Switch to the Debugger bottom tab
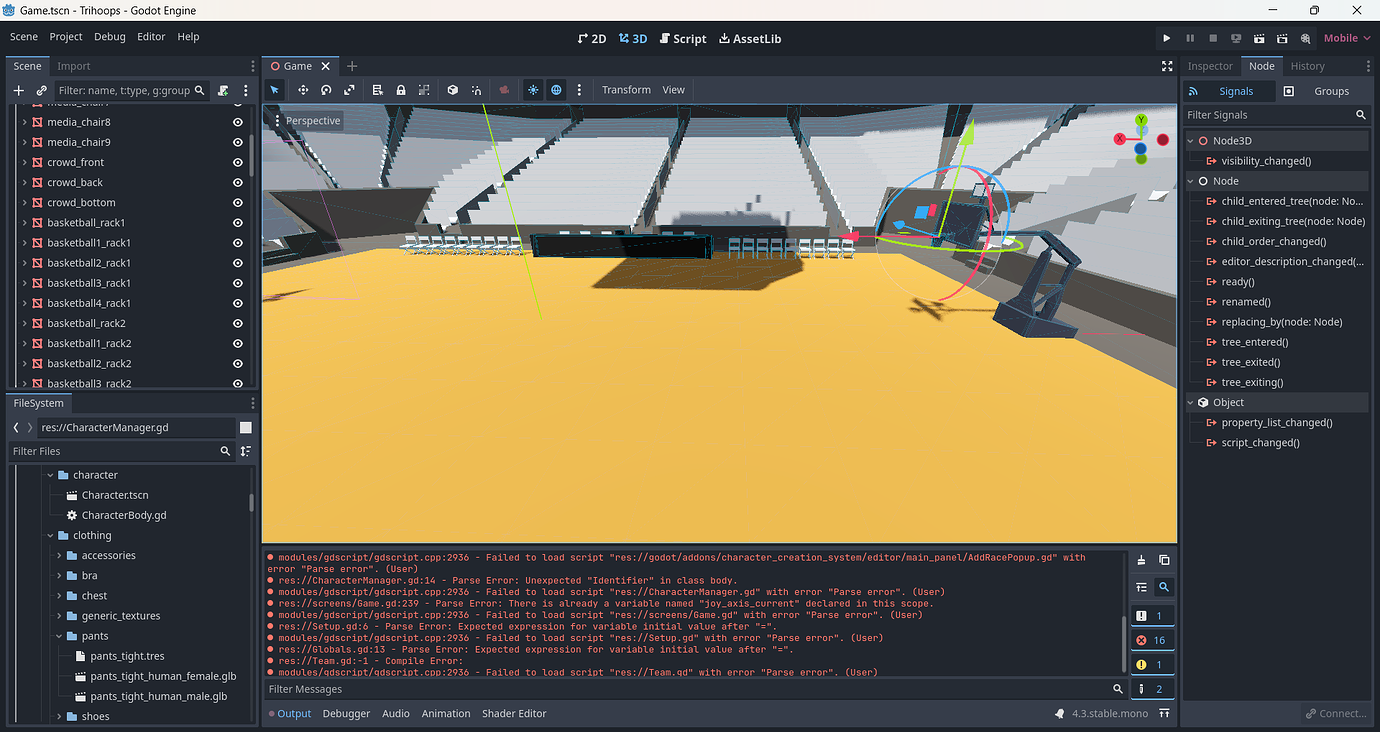This screenshot has width=1380, height=732. pos(346,713)
